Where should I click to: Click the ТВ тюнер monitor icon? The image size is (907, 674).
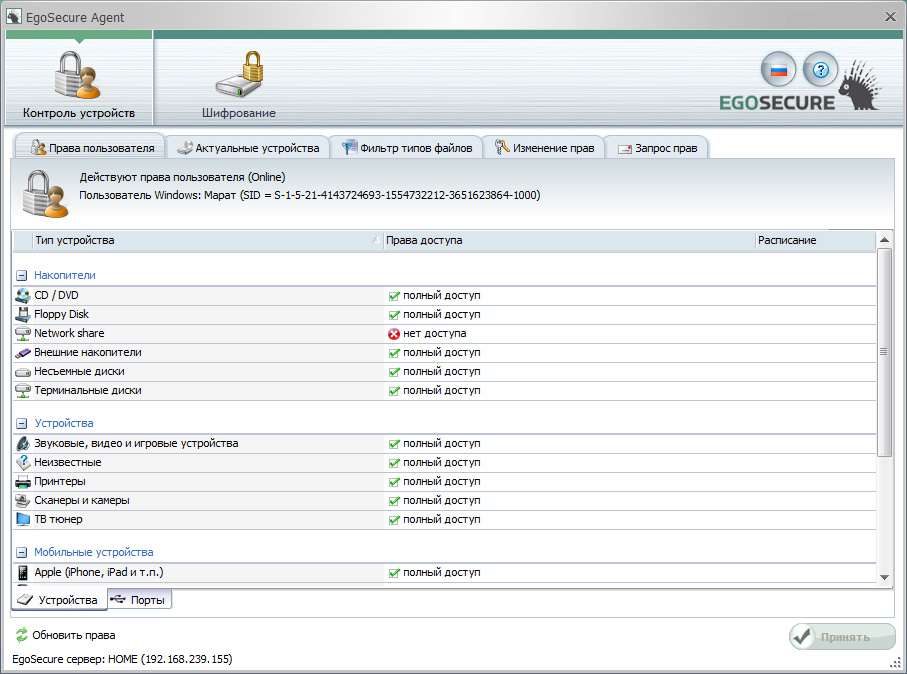click(x=23, y=520)
